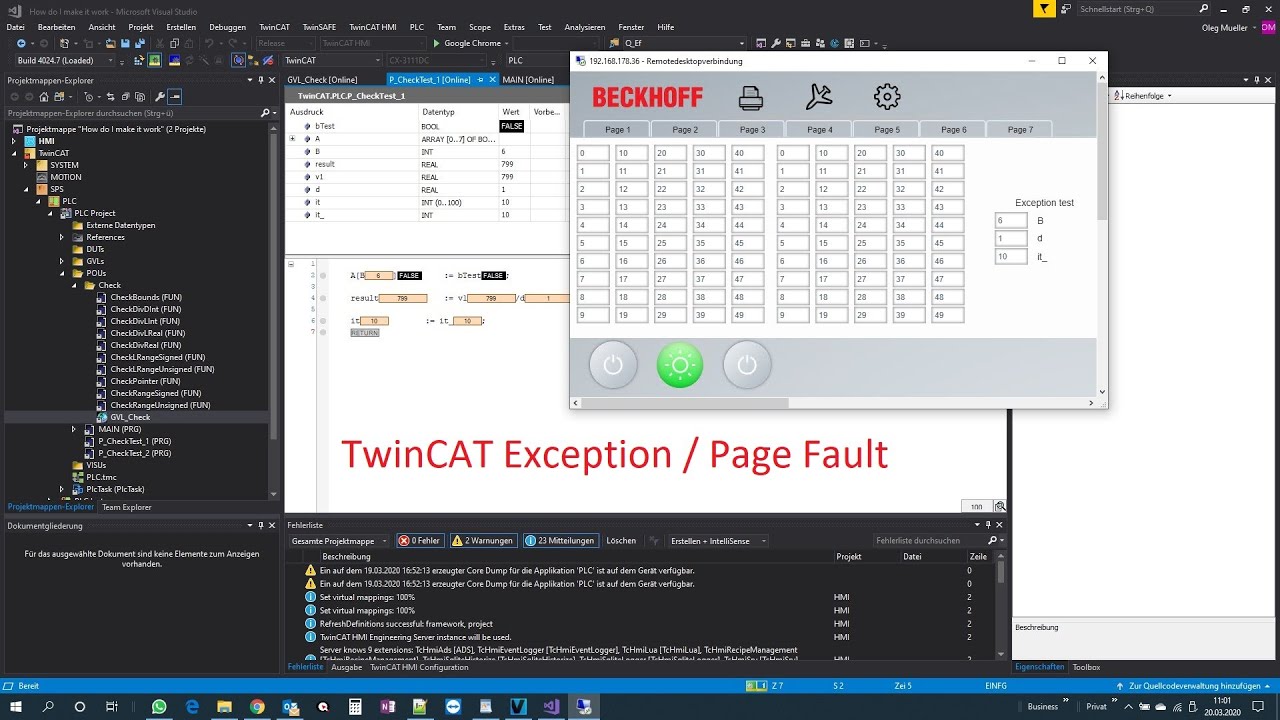Click the Undo toolbar icon
Screen dimensions: 1280x720
click(x=210, y=43)
